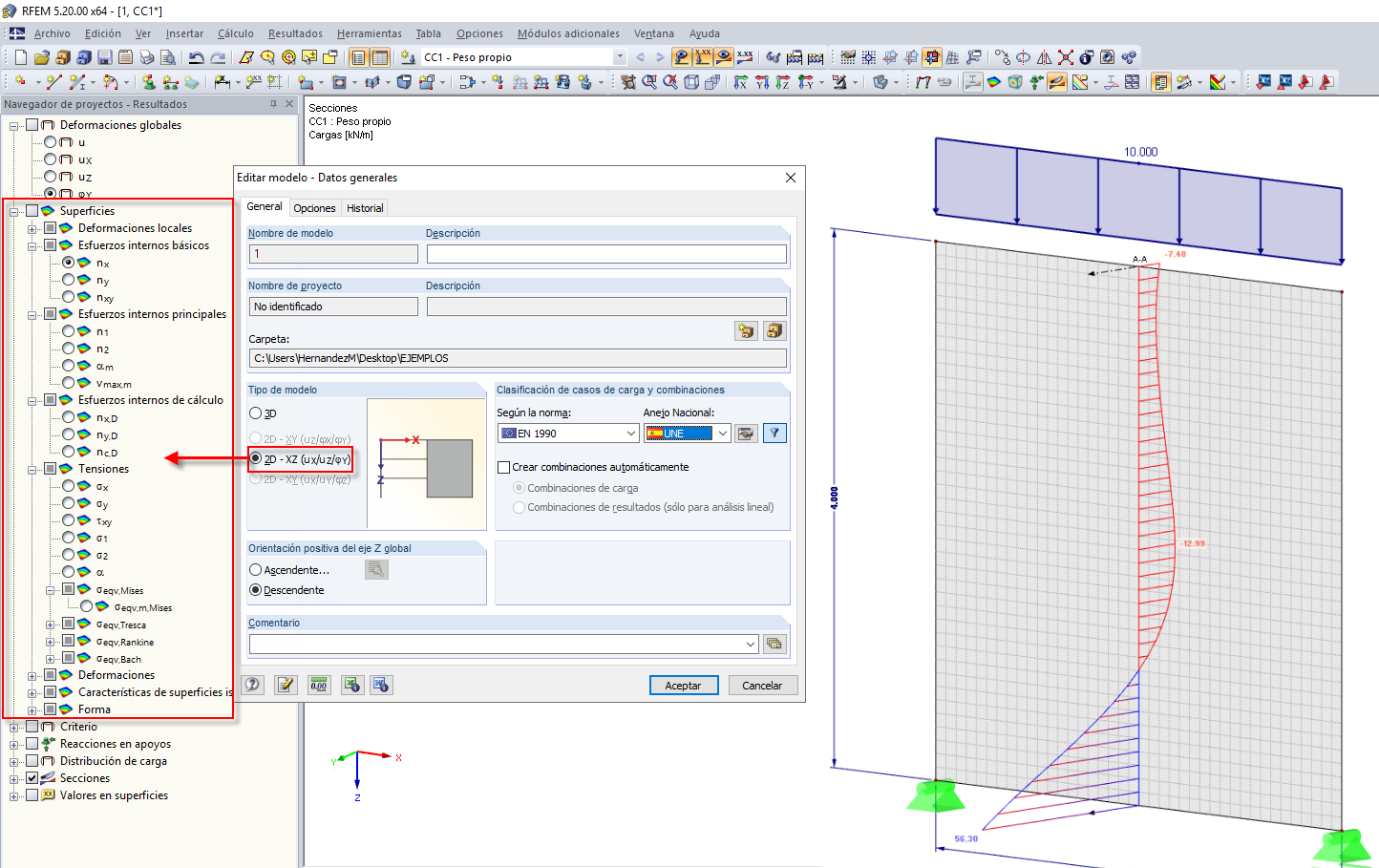
Task: Go to next load case arrow
Action: coord(660,57)
